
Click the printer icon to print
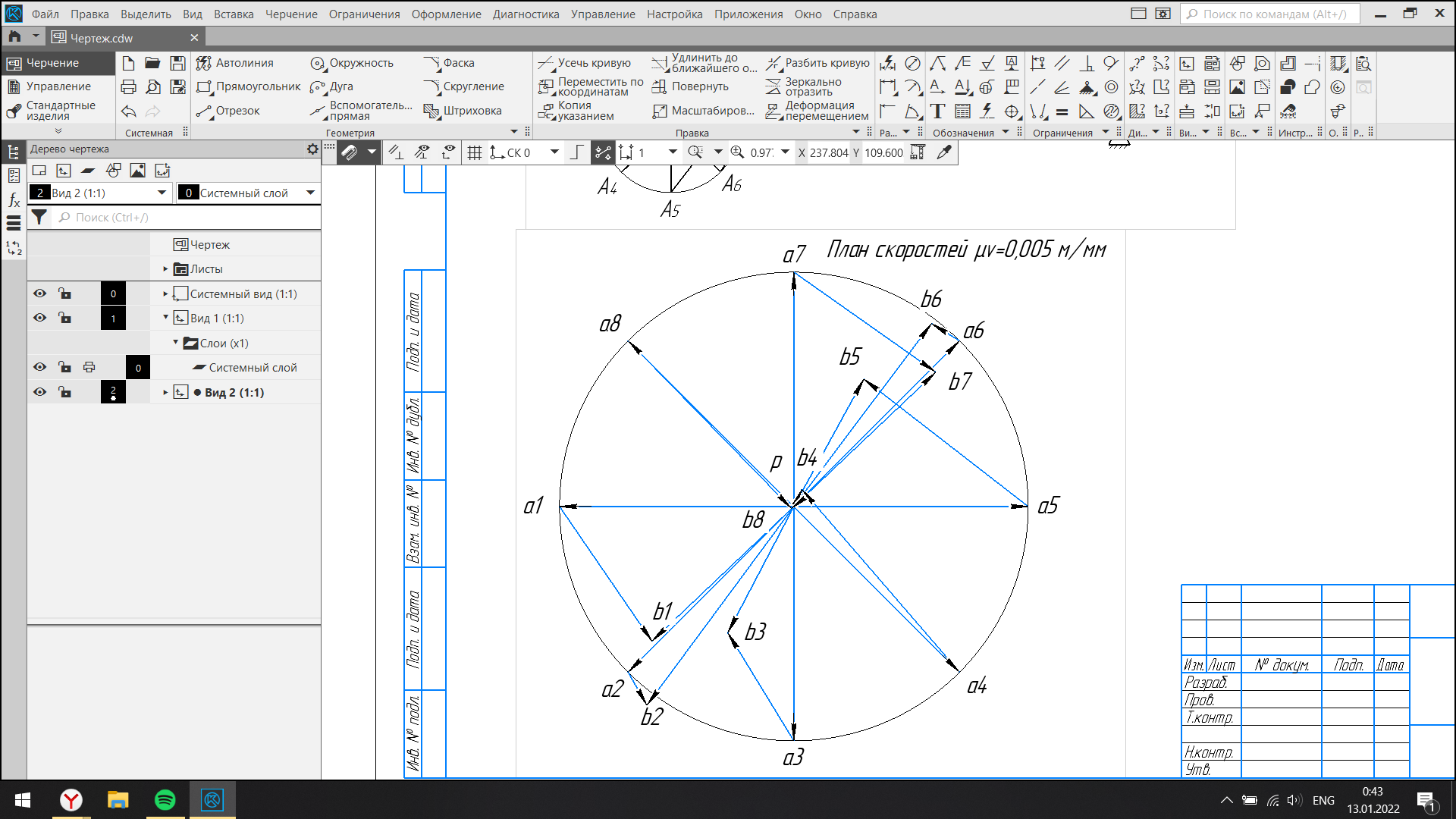pos(128,87)
